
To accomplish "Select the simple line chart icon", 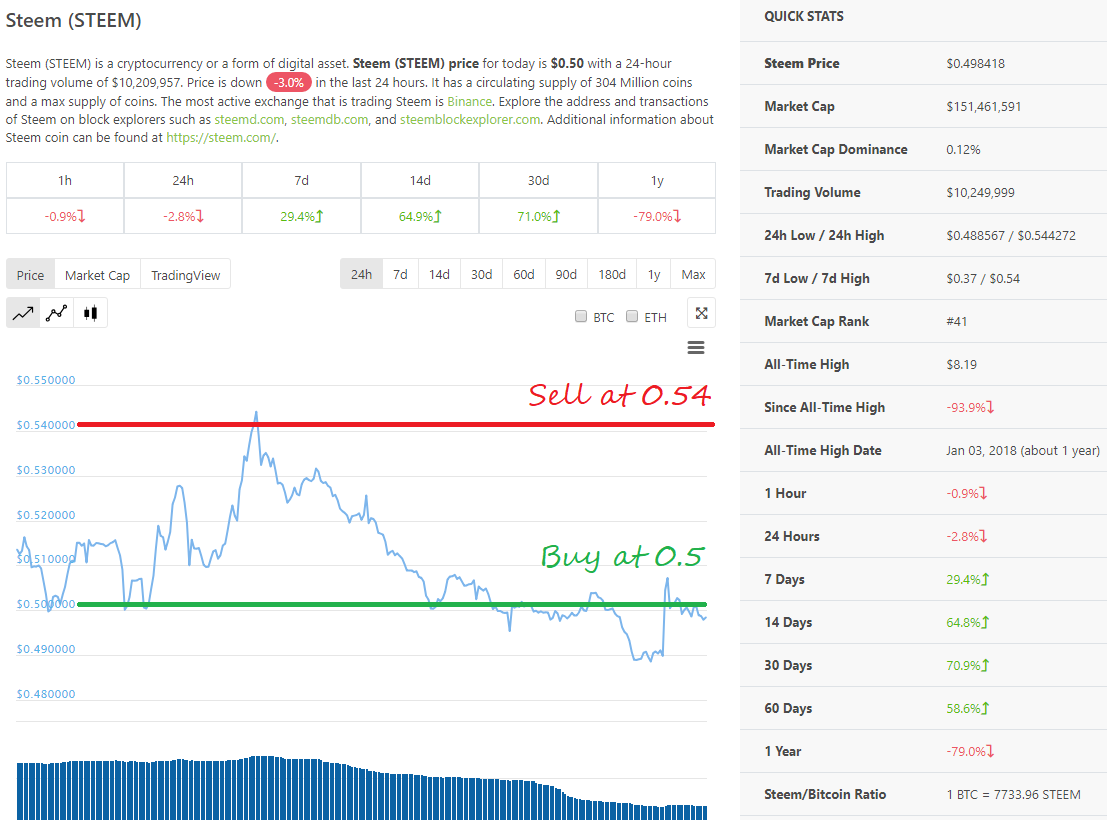I will tap(23, 313).
